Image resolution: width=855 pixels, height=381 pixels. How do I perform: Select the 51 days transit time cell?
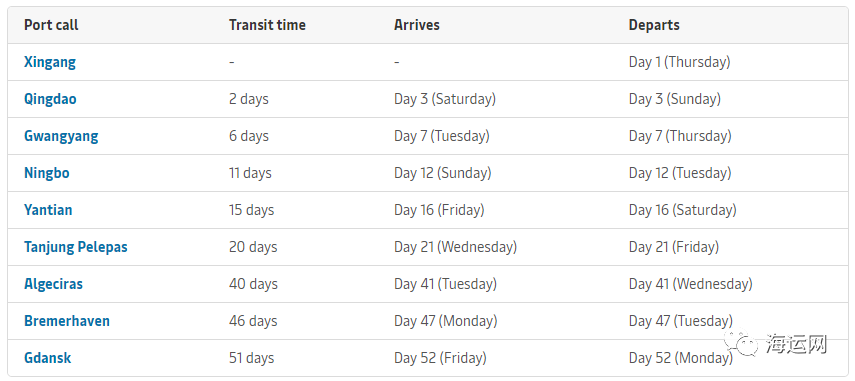coord(251,358)
